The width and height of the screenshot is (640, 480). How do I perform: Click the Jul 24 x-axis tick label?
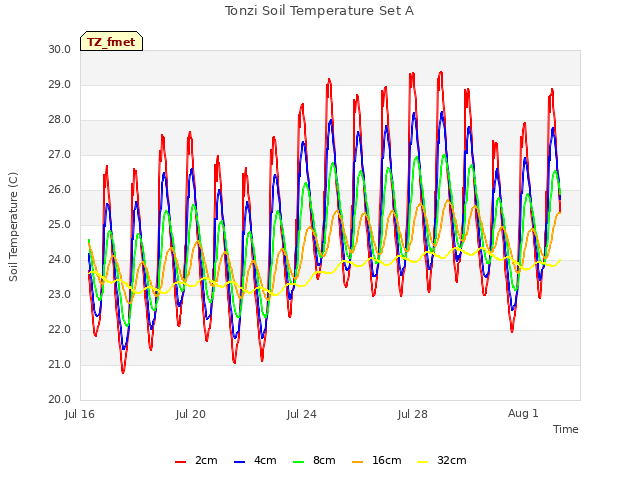coord(302,414)
